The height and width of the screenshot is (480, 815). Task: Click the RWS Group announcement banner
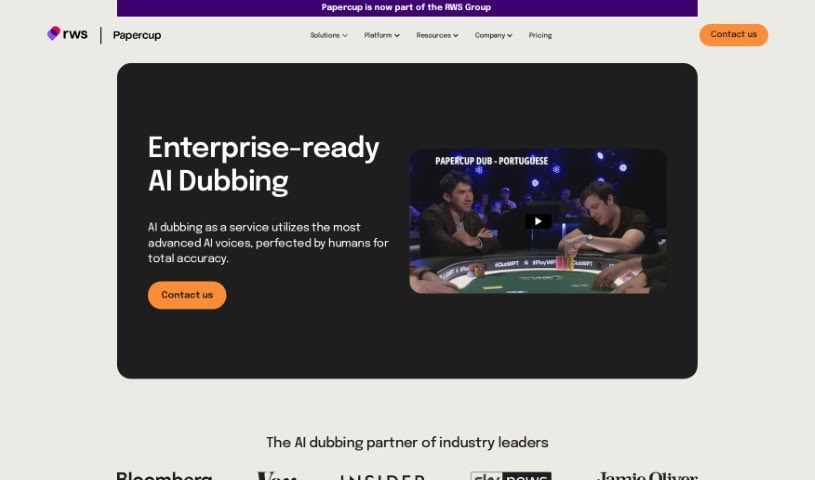tap(407, 8)
